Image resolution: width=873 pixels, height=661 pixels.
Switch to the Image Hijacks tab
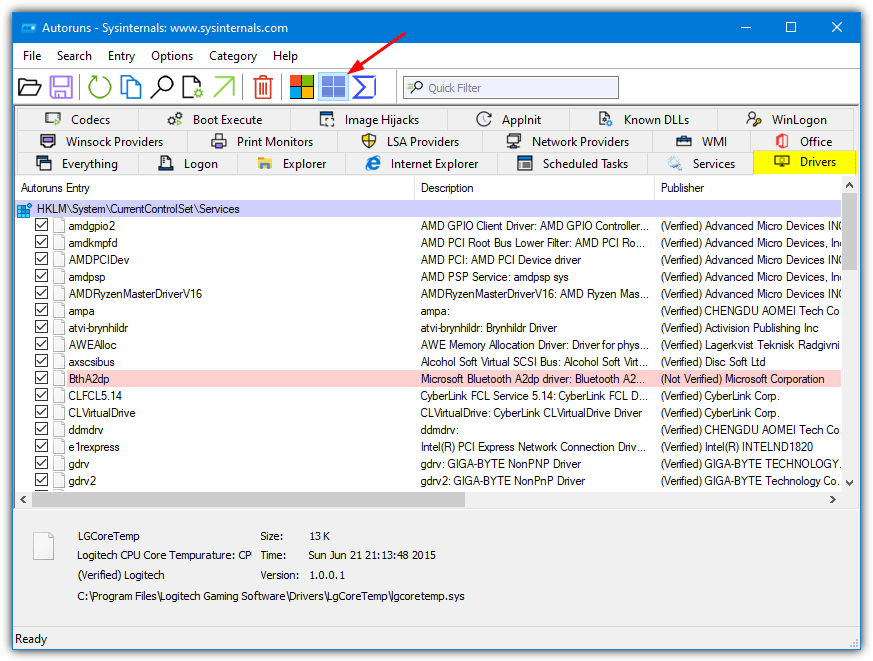click(x=369, y=119)
